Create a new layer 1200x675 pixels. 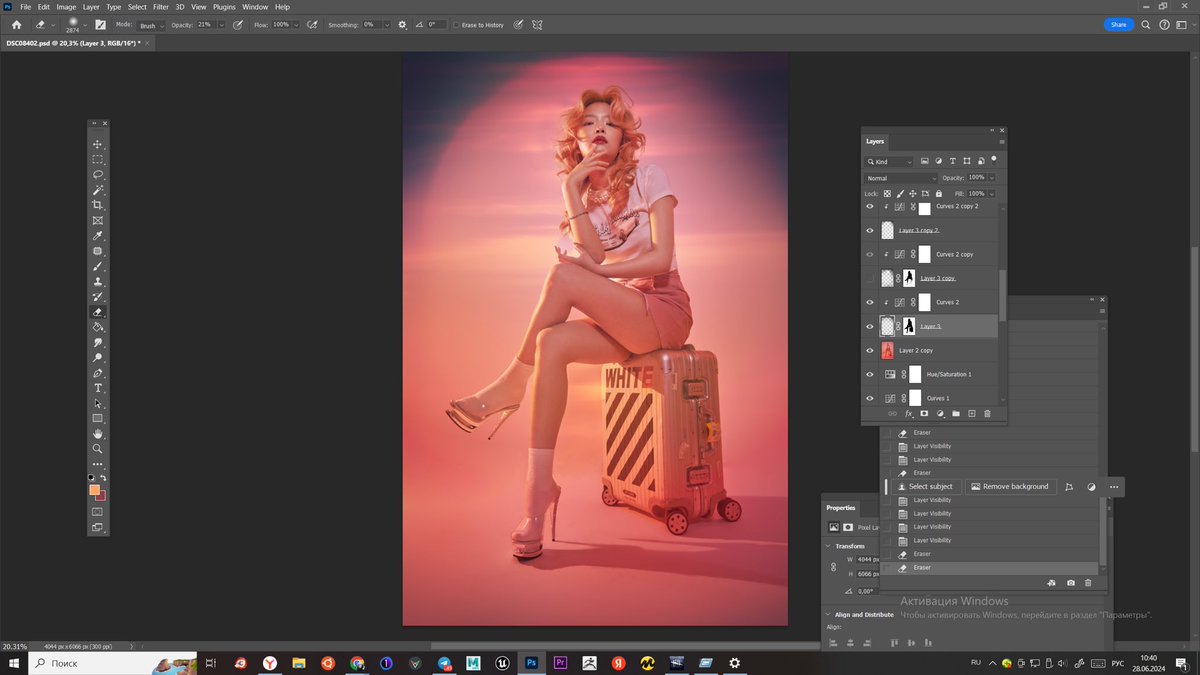[x=971, y=413]
